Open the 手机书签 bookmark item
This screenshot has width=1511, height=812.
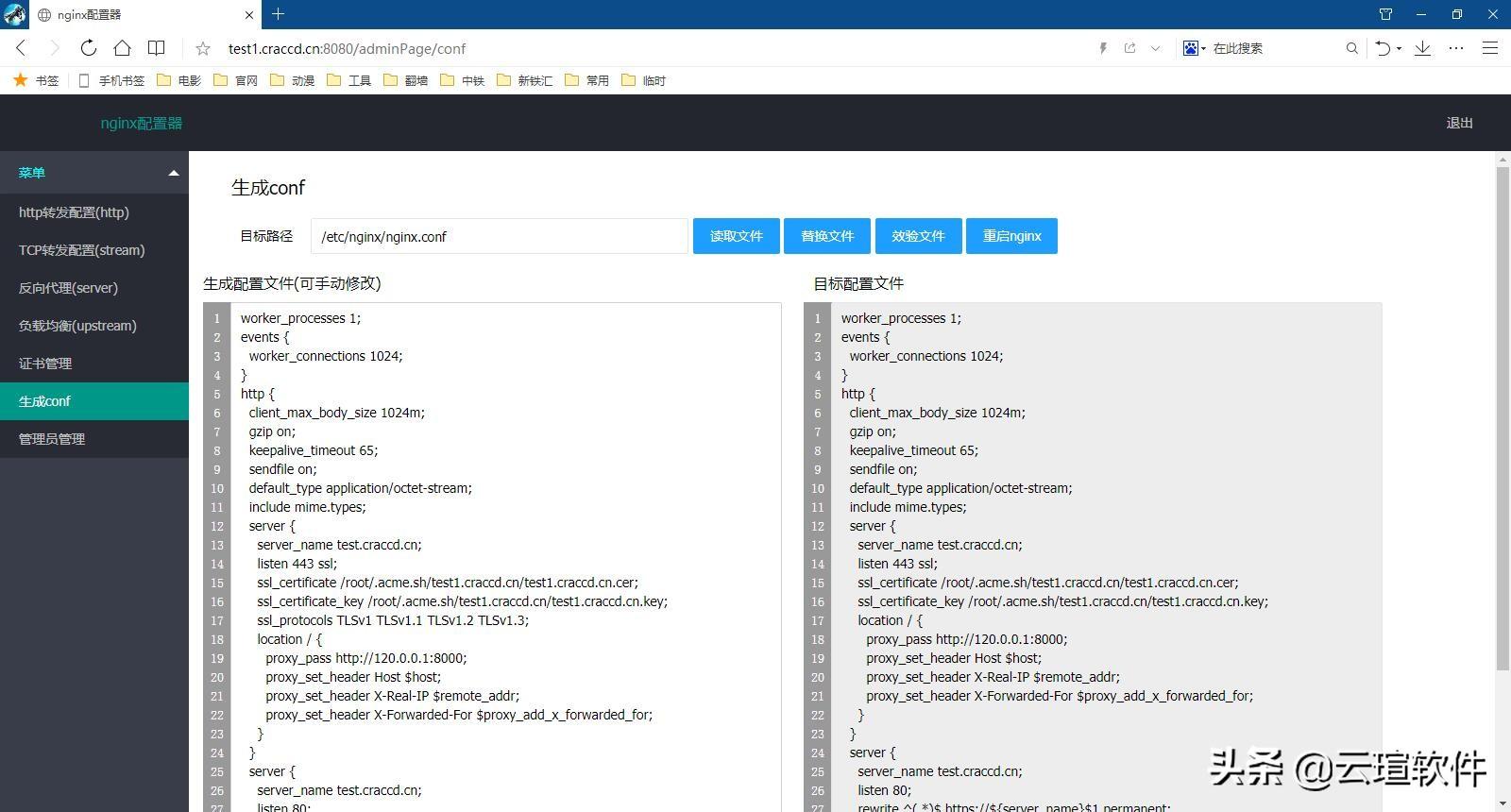(111, 80)
